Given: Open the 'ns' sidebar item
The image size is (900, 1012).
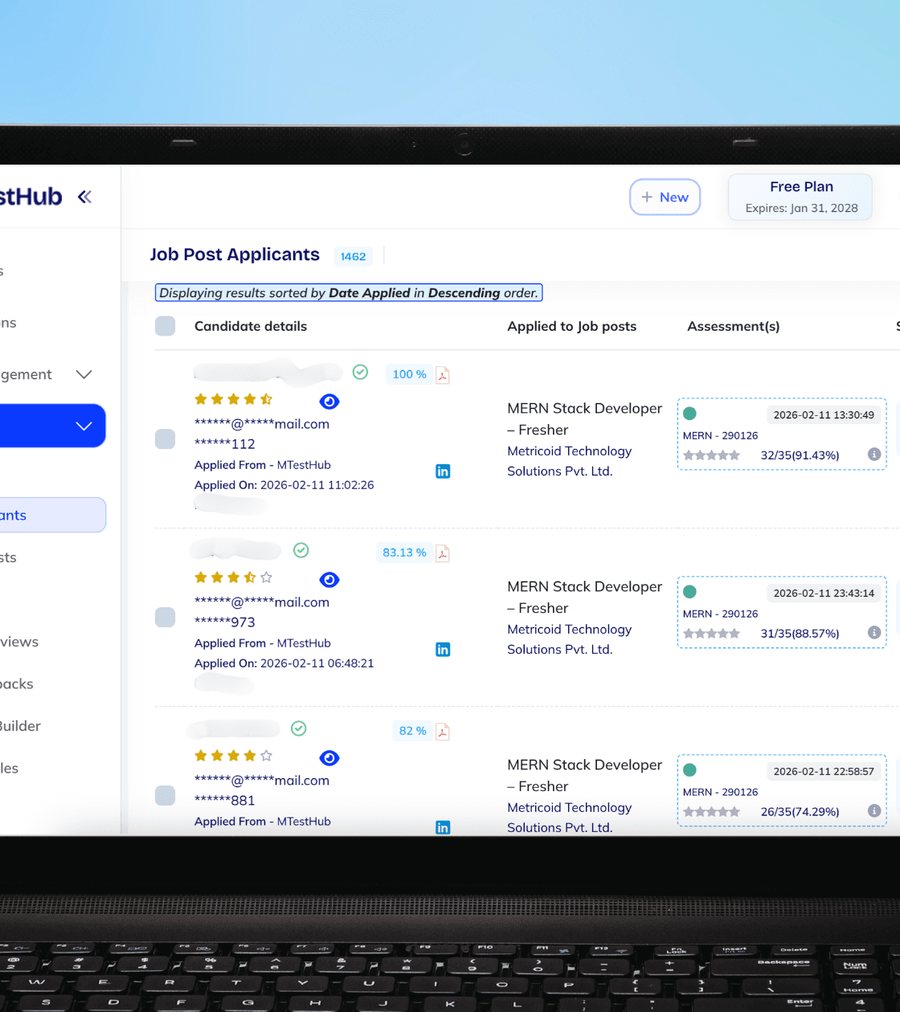Looking at the screenshot, I should [x=9, y=323].
